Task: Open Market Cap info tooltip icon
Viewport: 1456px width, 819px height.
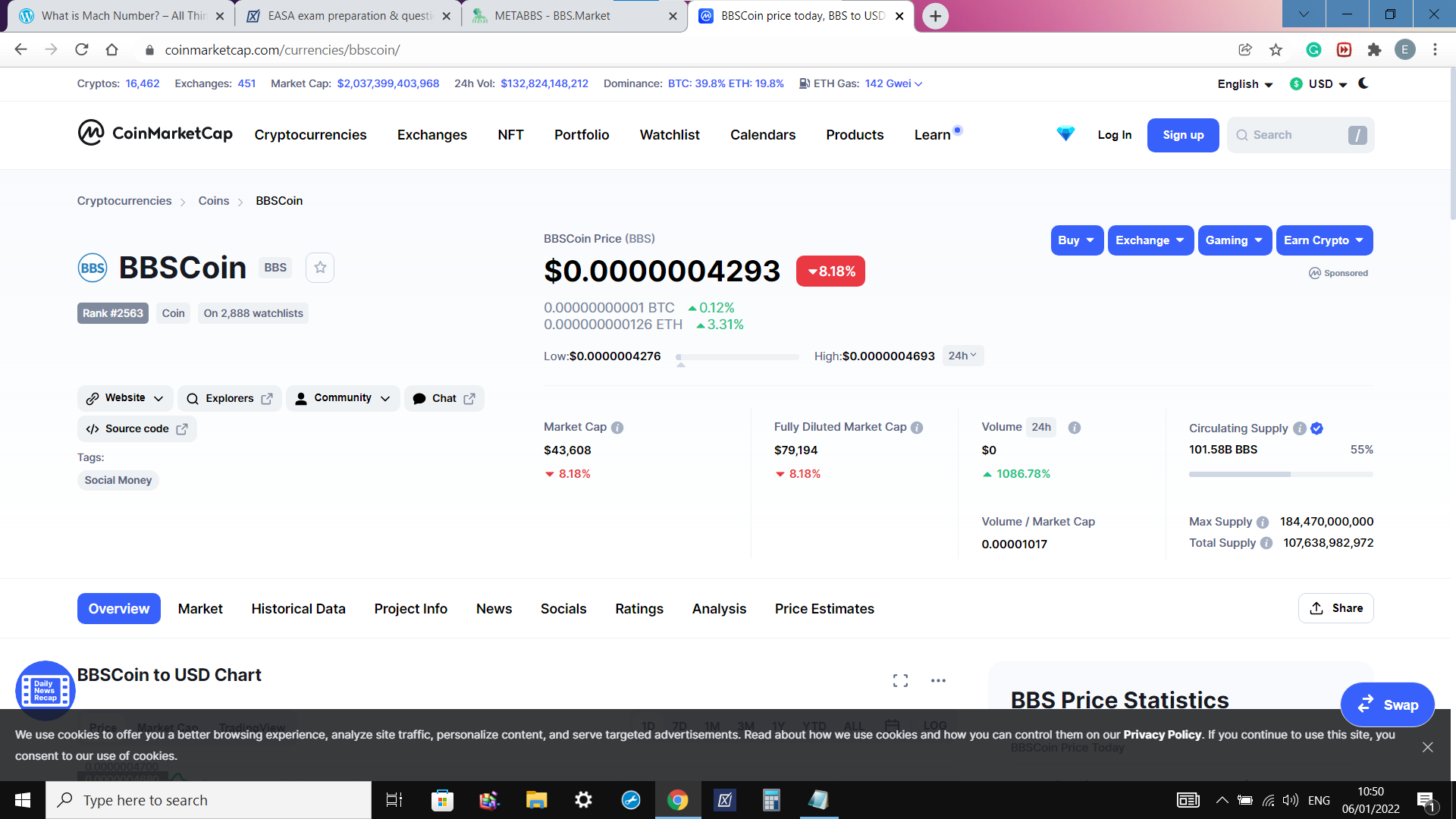Action: tap(617, 428)
